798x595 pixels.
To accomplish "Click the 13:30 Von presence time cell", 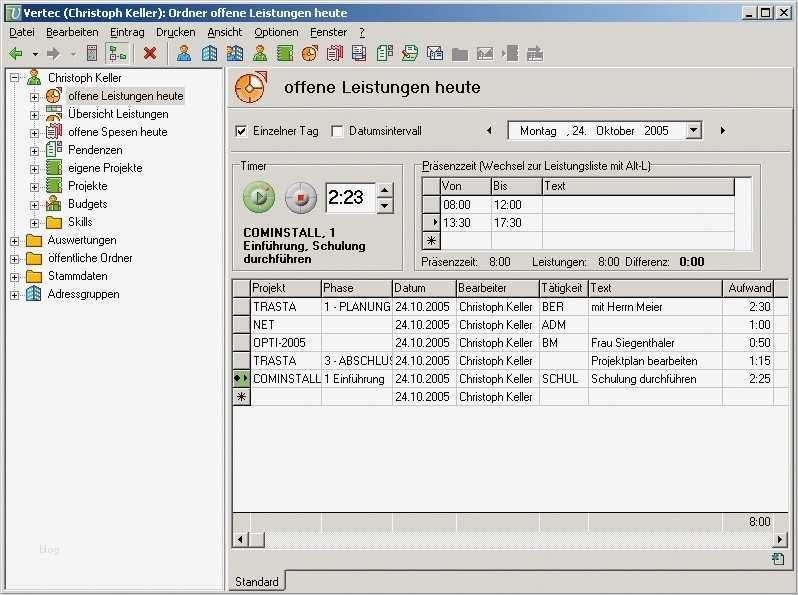I will pos(466,223).
